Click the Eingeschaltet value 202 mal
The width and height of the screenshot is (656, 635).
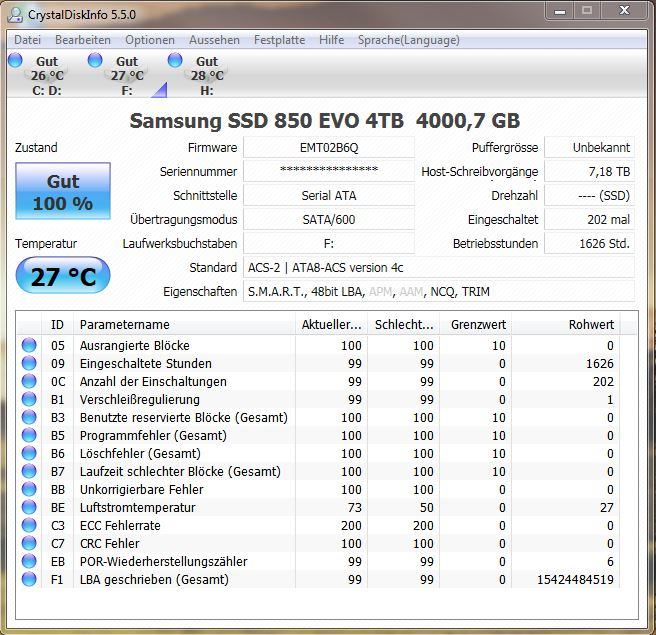click(589, 219)
